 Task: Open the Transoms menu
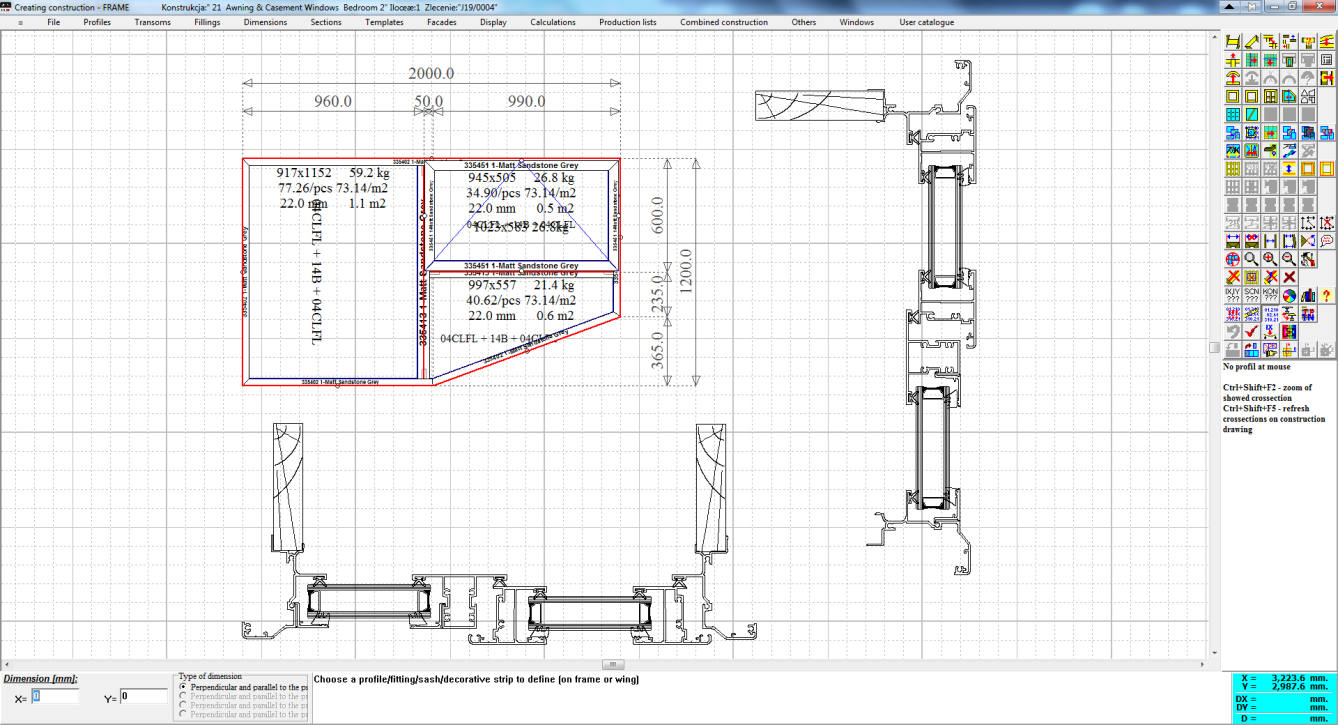click(152, 22)
